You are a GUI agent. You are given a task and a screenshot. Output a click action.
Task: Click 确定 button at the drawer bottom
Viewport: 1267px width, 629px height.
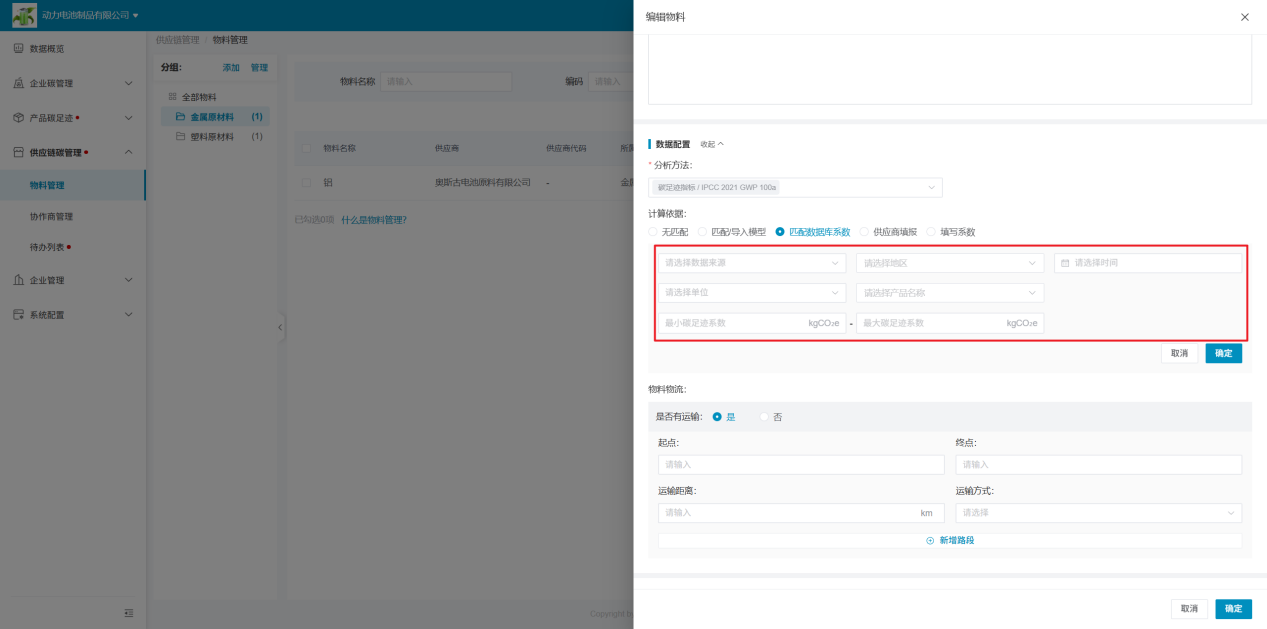(1233, 608)
